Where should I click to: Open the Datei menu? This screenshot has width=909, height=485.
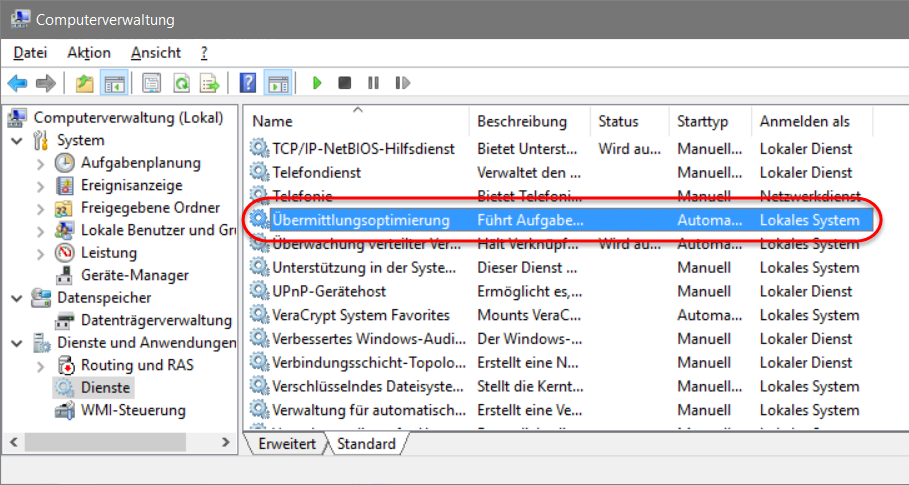point(31,53)
